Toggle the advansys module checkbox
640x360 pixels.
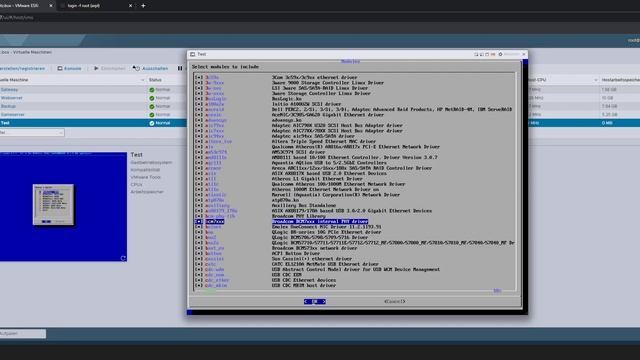click(x=199, y=120)
